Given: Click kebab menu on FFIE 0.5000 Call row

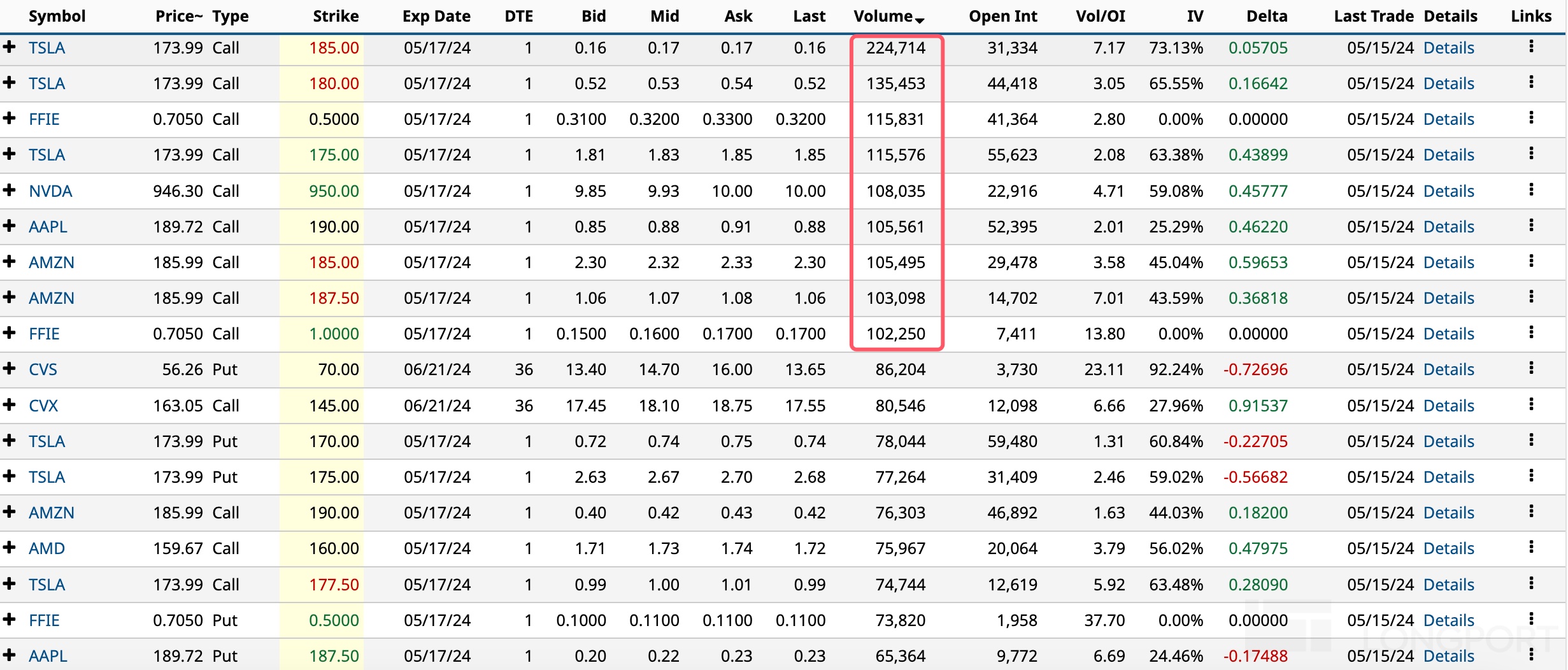Looking at the screenshot, I should [1531, 118].
